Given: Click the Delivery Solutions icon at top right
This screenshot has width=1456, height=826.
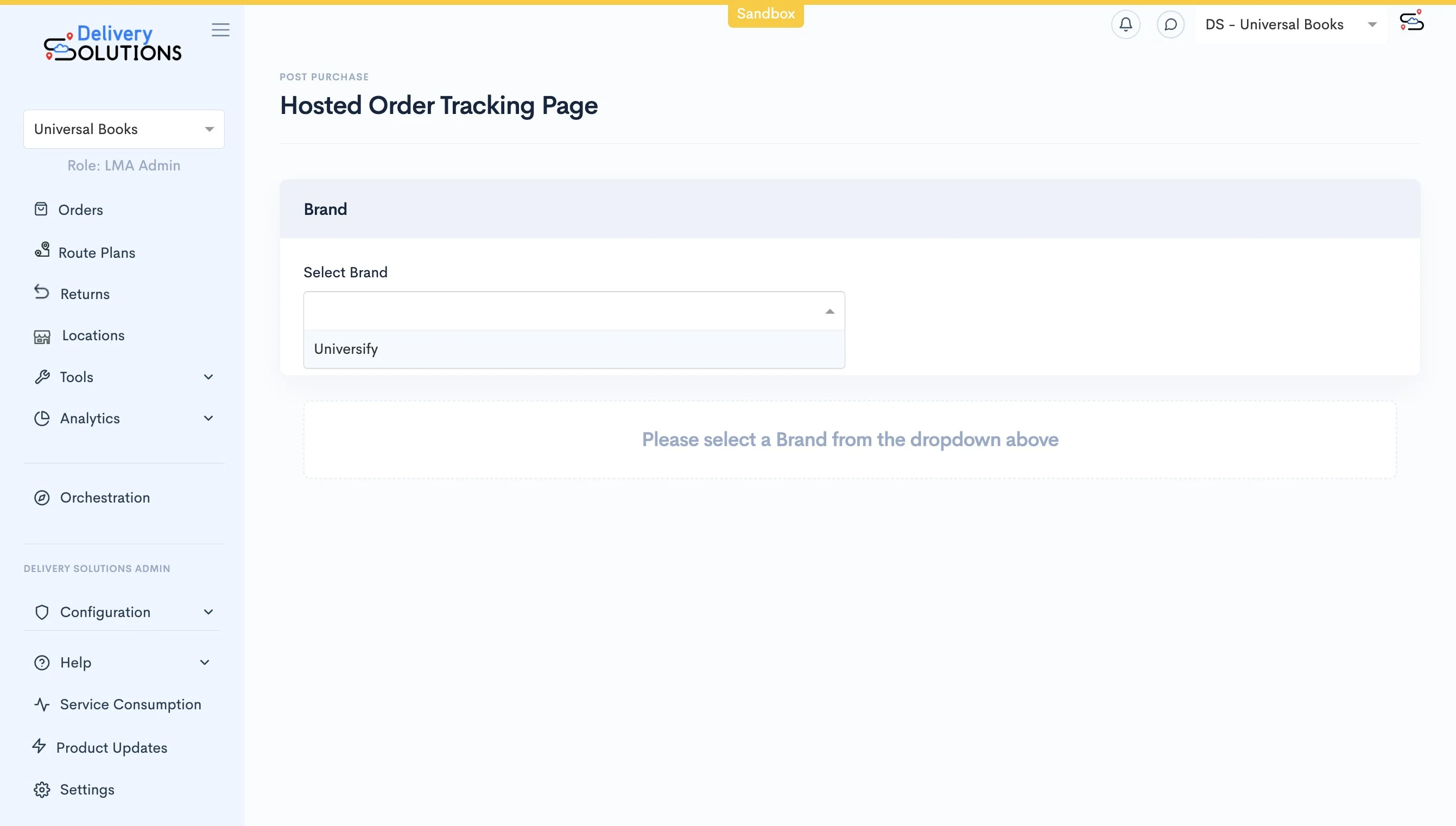Looking at the screenshot, I should tap(1411, 21).
